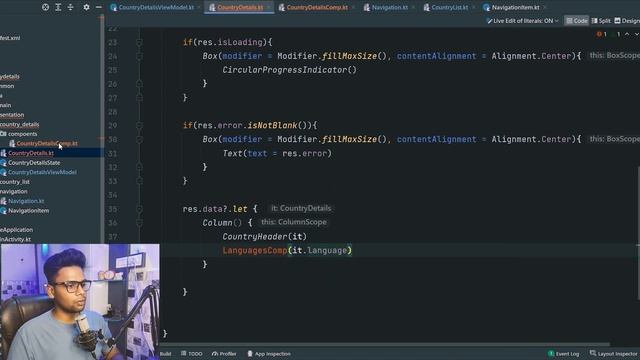Click res.isLoading condition in code

pyautogui.click(x=230, y=42)
